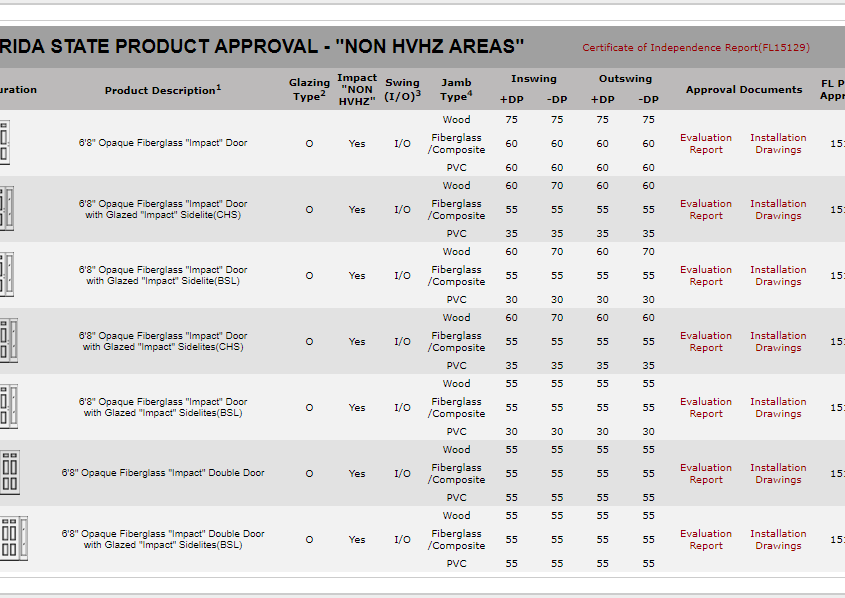This screenshot has height=598, width=845.
Task: Select text '6'8" Opaque Fiberglass "Impact" Double Door'
Action: click(163, 472)
